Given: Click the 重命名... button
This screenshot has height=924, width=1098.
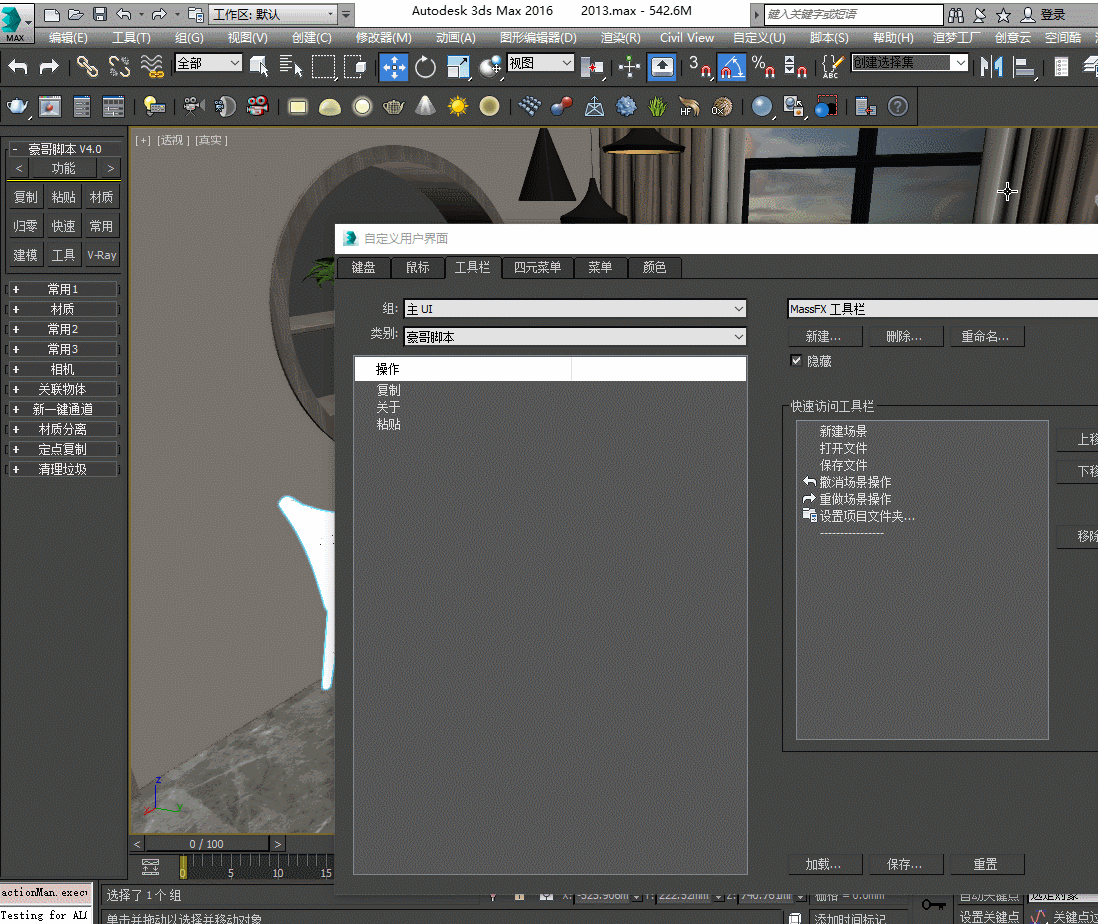Looking at the screenshot, I should 986,336.
